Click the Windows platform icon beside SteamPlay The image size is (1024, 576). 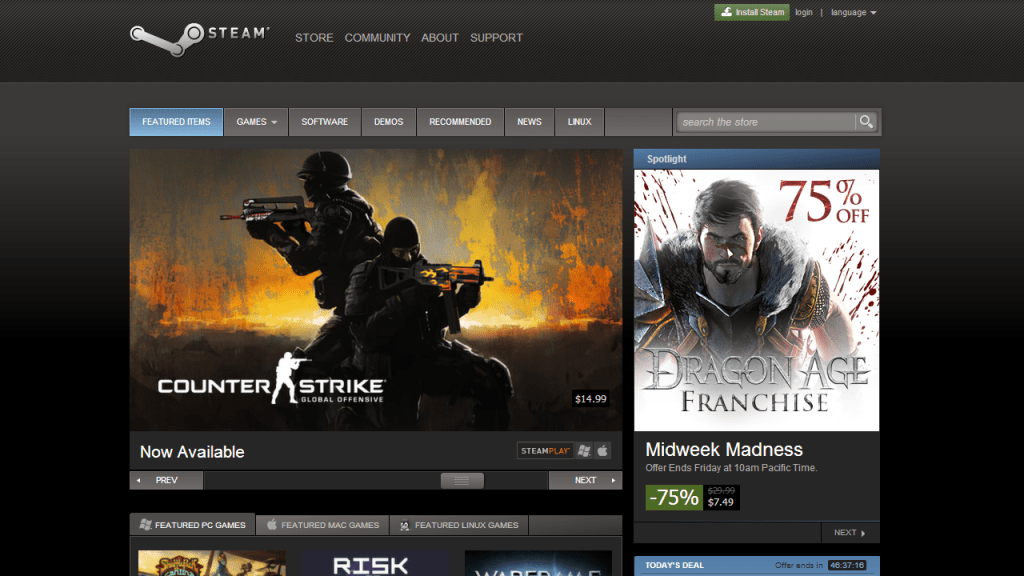(x=584, y=451)
